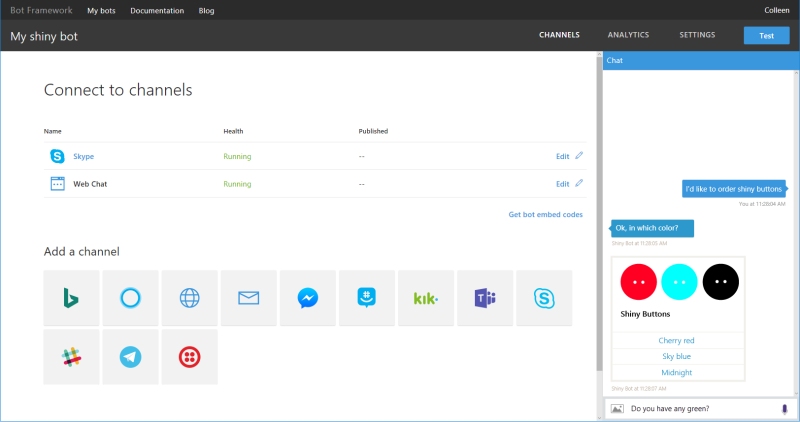Choose the Midnight option
This screenshot has width=800, height=422.
pos(677,373)
